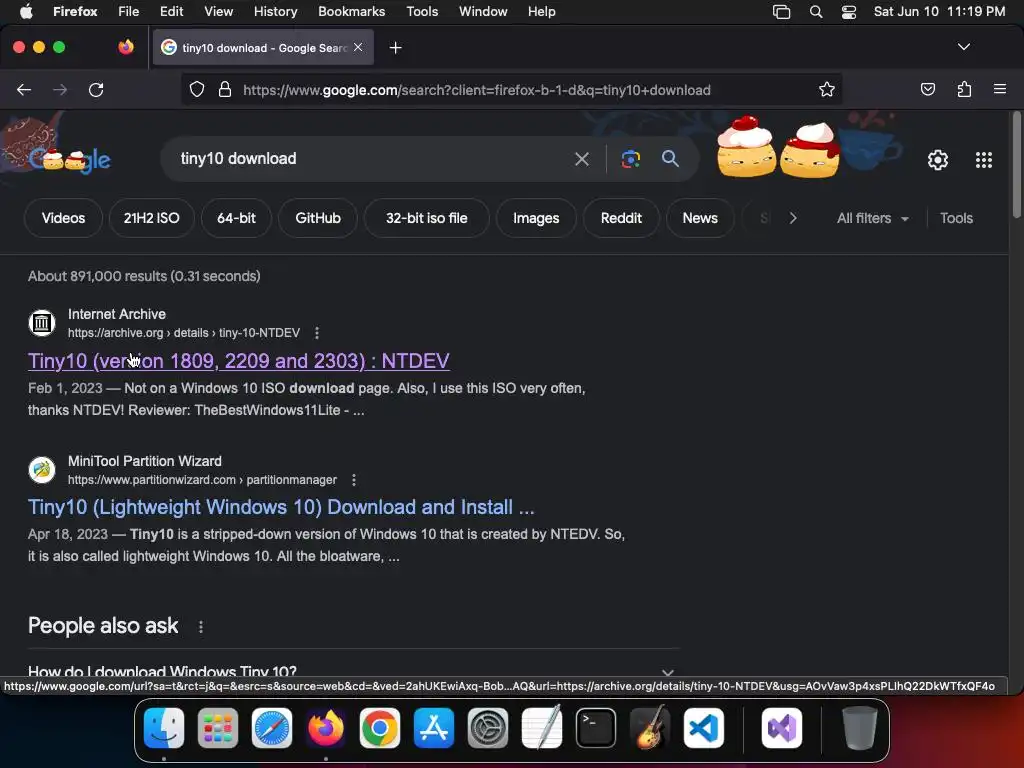Bookmark this page with the star icon
The height and width of the screenshot is (768, 1024).
pos(827,89)
